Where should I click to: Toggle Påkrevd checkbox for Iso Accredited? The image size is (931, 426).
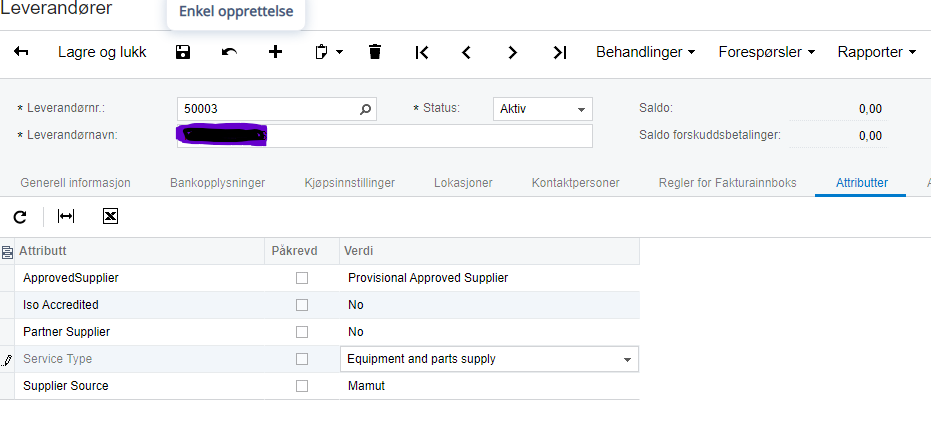pyautogui.click(x=302, y=305)
